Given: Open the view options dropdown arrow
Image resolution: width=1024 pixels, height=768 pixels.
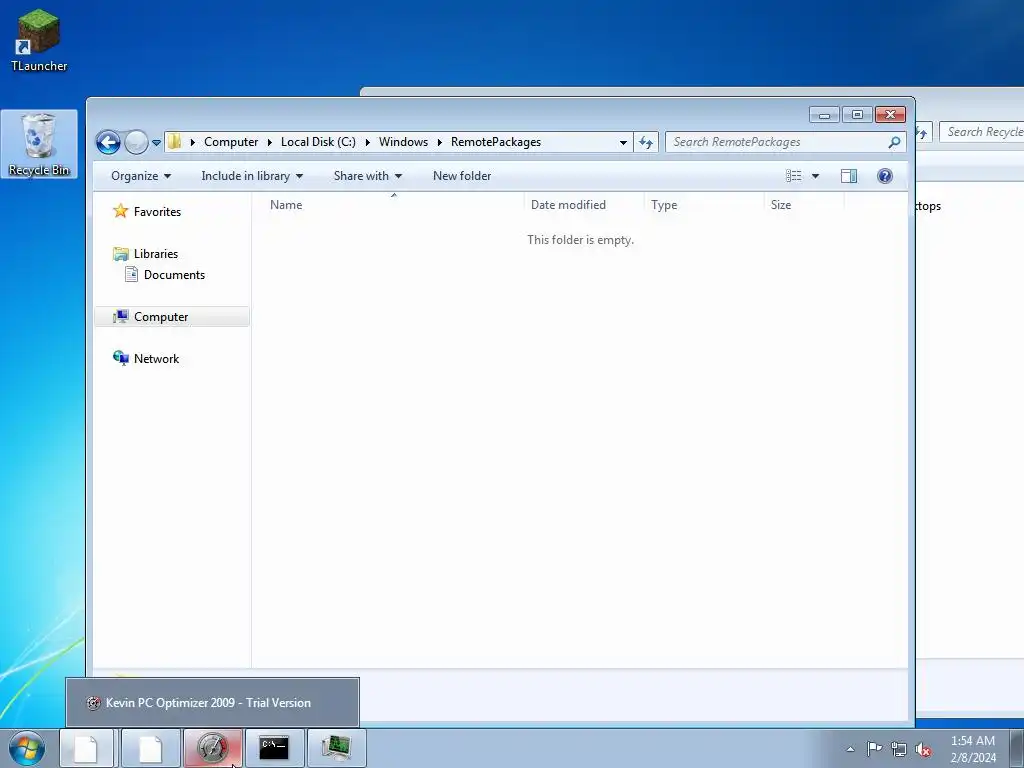Looking at the screenshot, I should 815,176.
